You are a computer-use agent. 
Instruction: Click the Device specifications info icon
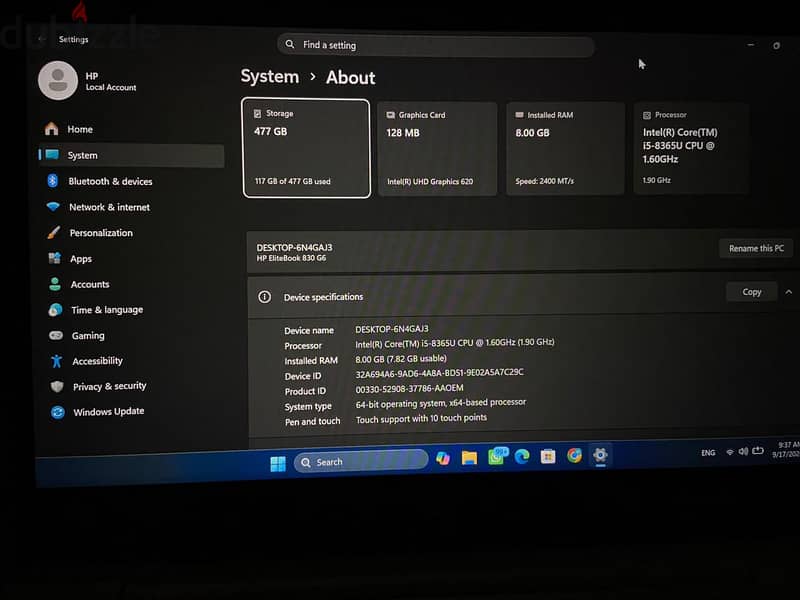pos(264,296)
